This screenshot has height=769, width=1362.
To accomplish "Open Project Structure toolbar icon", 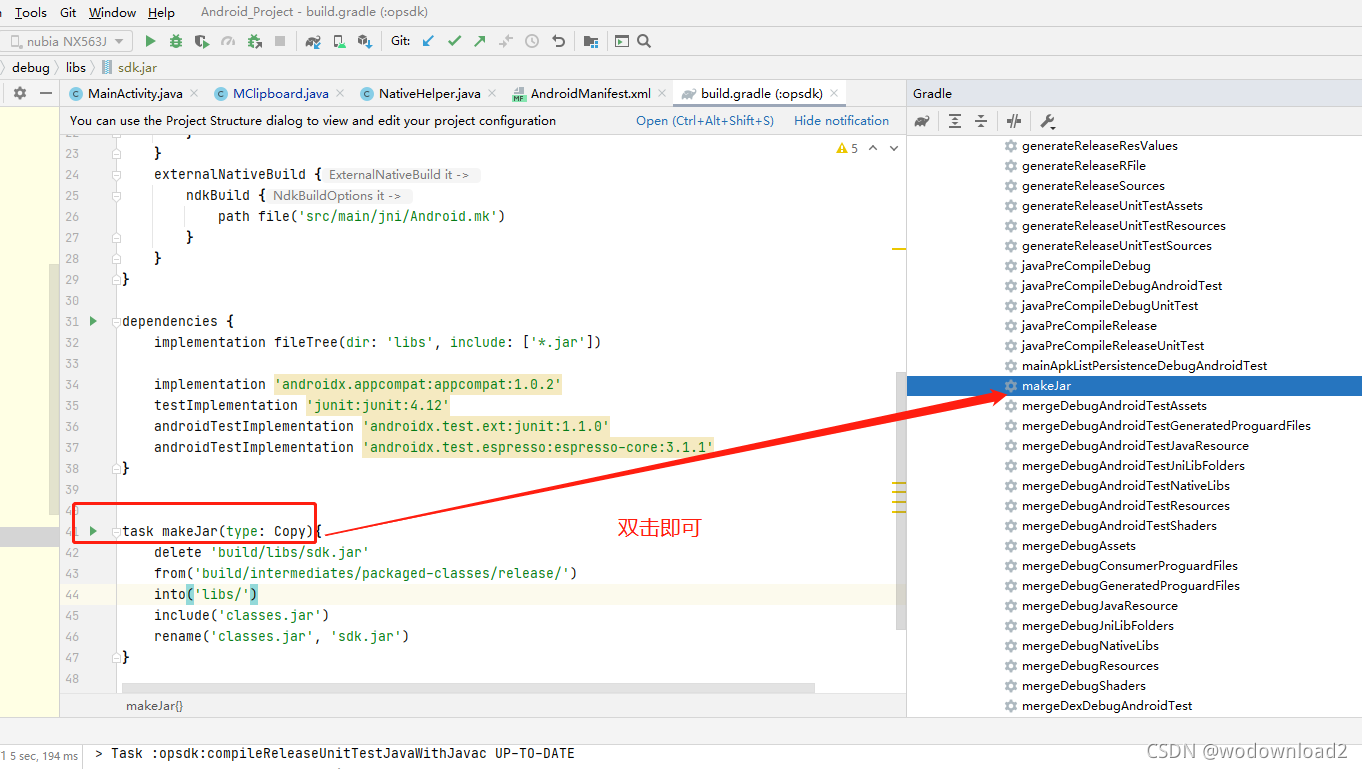I will (591, 41).
